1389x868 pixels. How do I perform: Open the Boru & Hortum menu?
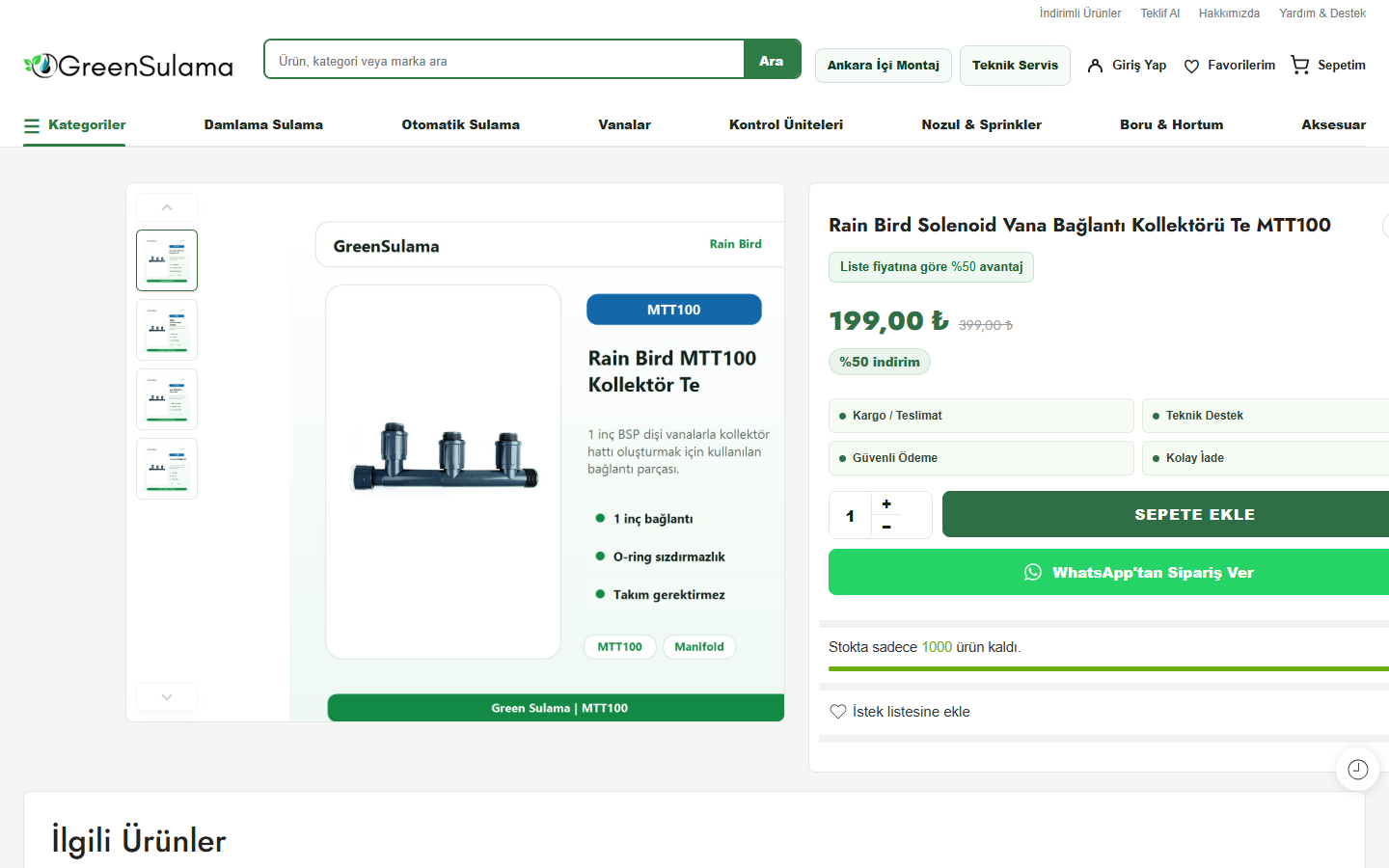[x=1172, y=125]
